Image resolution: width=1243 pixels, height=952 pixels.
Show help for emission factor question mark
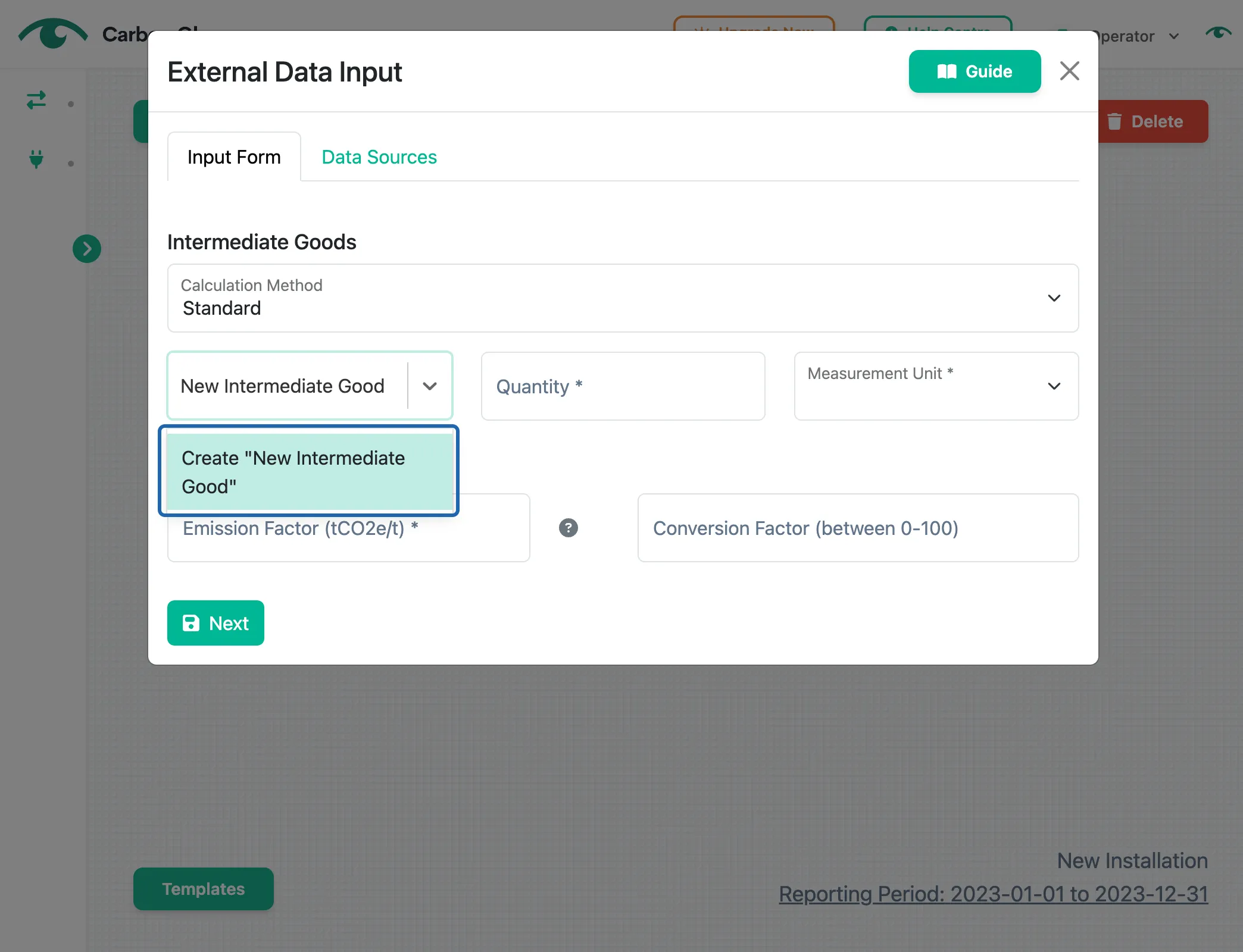pyautogui.click(x=569, y=528)
